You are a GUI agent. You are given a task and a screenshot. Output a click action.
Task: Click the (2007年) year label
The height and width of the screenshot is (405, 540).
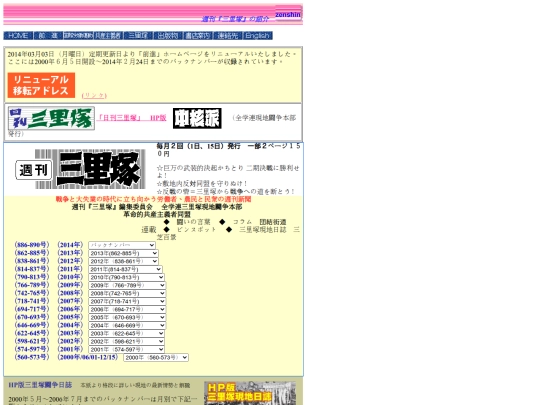[70, 301]
